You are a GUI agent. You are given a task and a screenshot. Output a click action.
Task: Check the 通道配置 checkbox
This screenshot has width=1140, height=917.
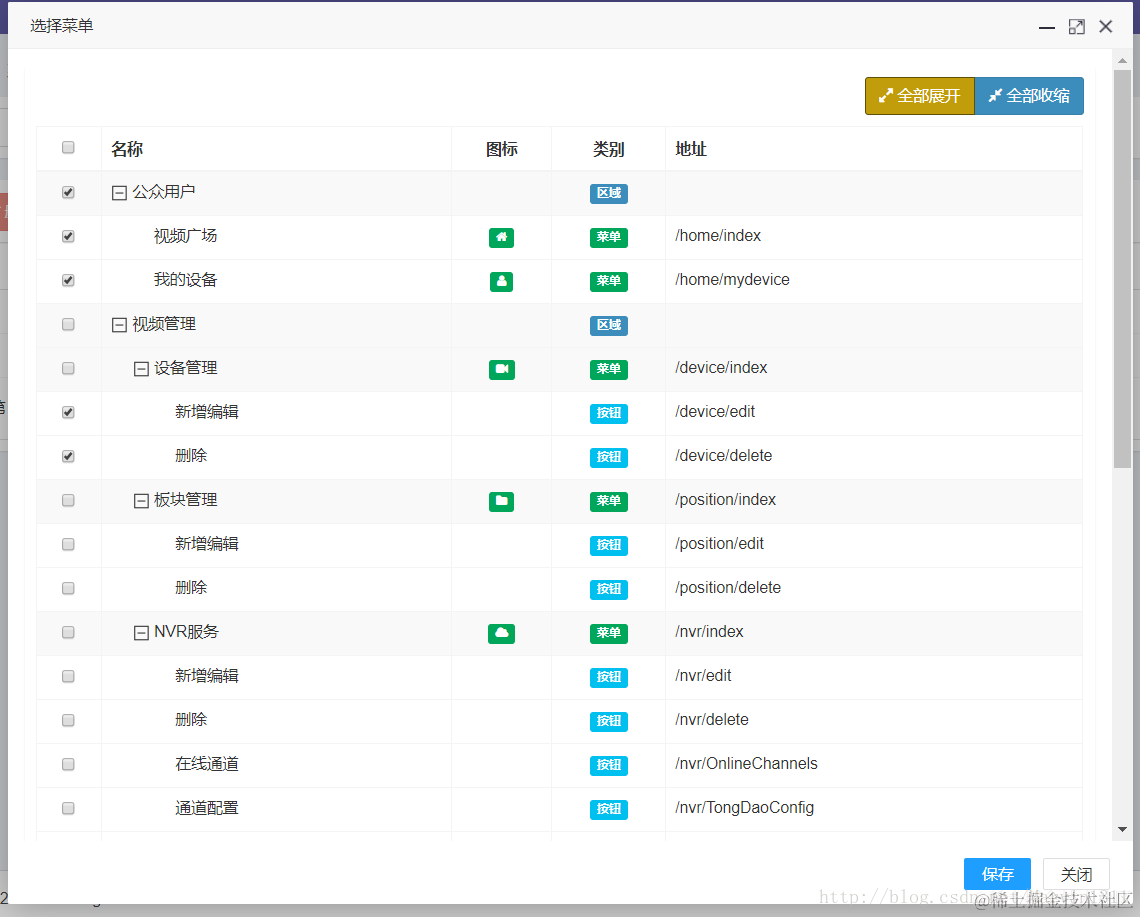click(68, 809)
